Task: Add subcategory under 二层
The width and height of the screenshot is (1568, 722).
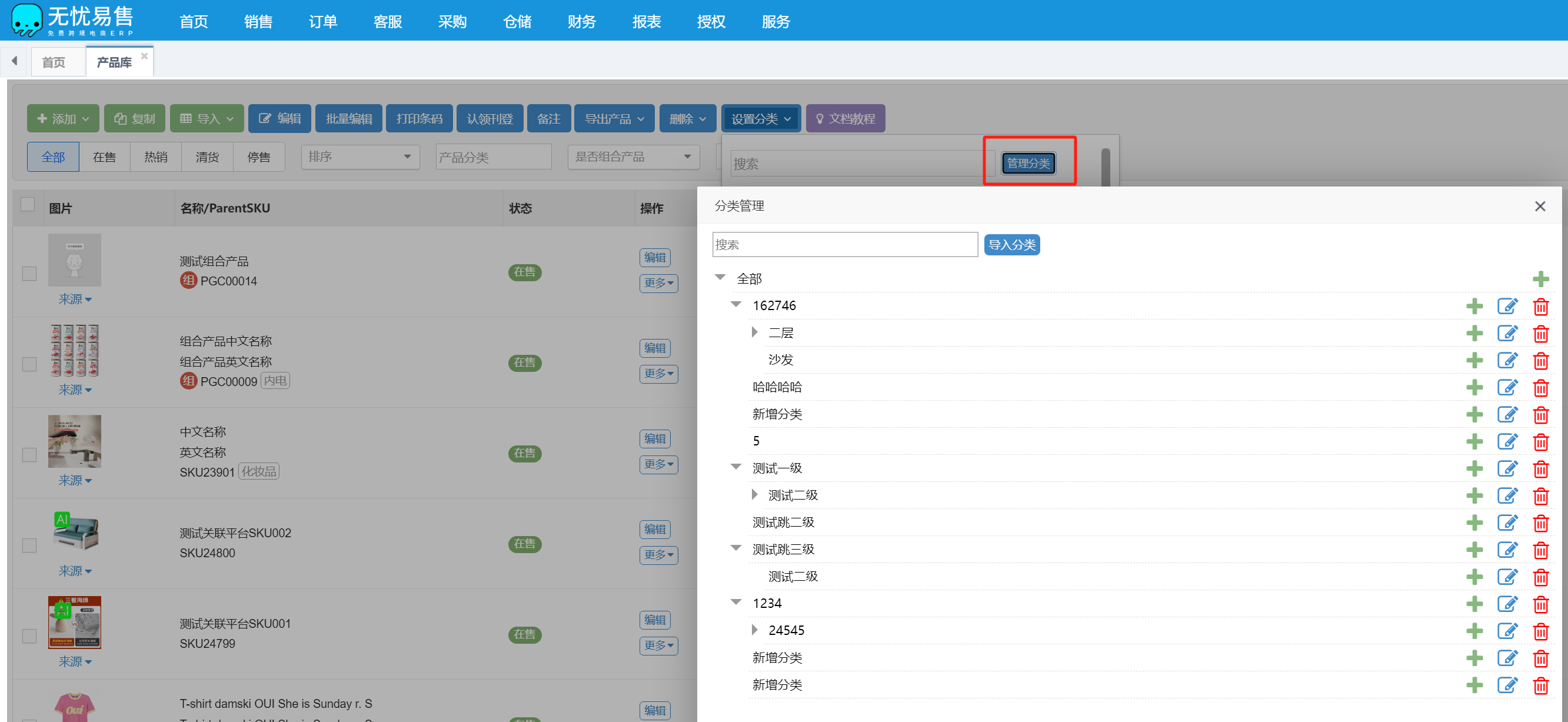Action: [x=1474, y=334]
